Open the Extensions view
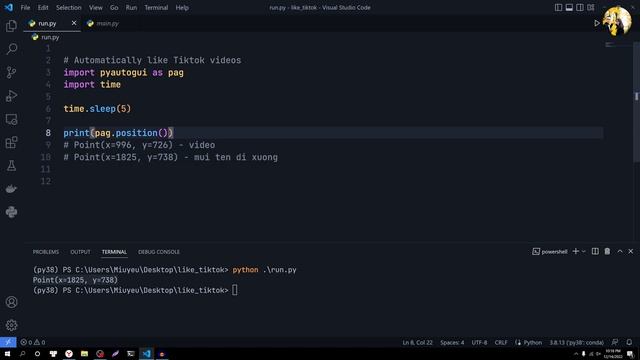Viewport: 640px width, 360px height. [x=11, y=142]
